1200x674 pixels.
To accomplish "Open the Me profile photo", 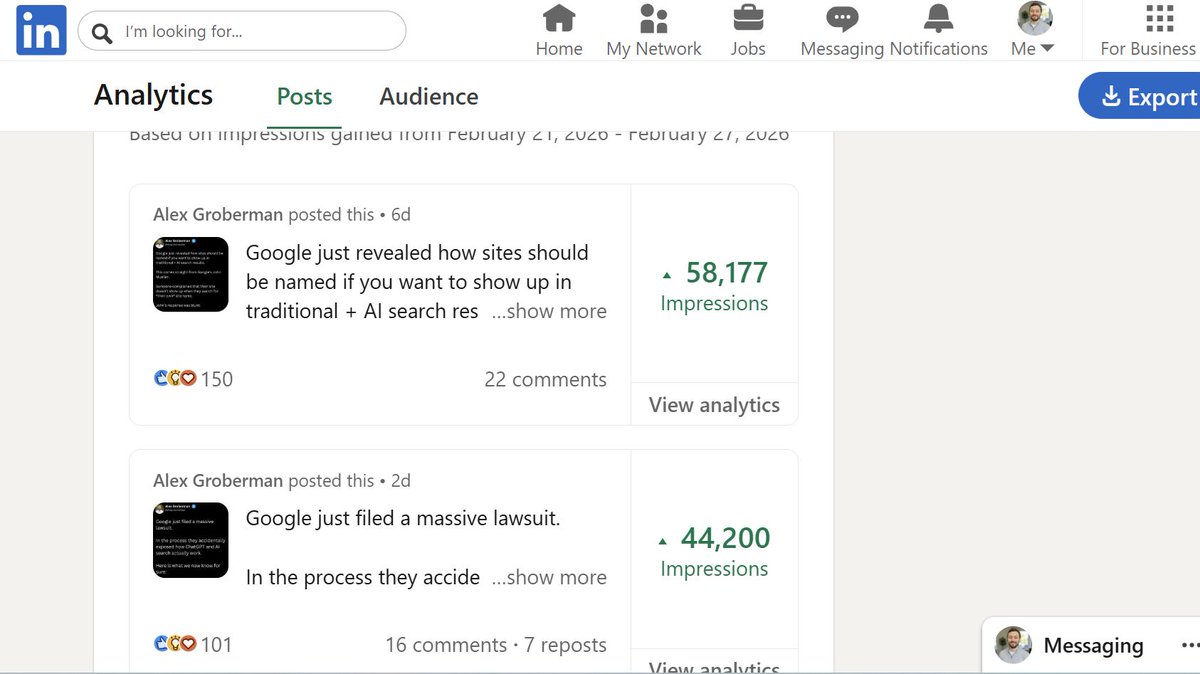I will point(1035,19).
